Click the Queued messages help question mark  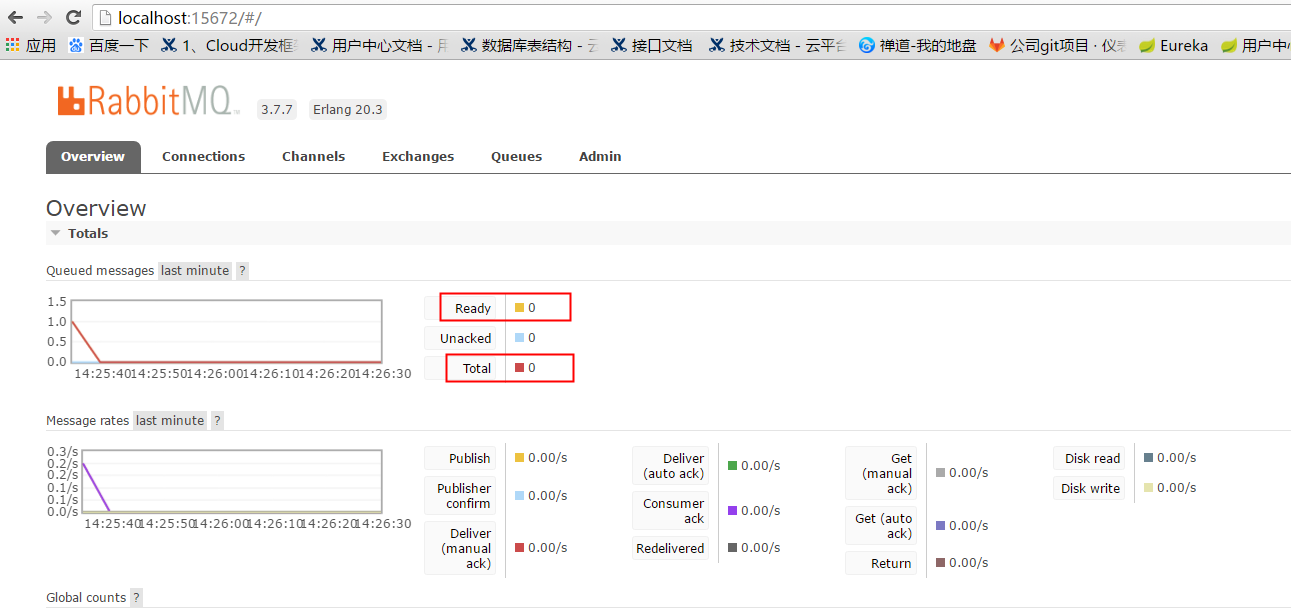pyautogui.click(x=241, y=270)
